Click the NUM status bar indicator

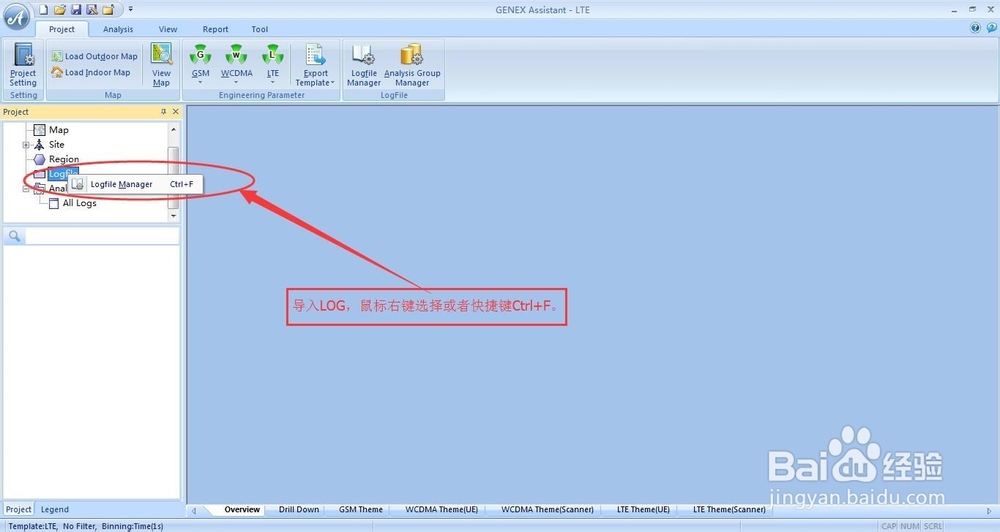point(910,526)
